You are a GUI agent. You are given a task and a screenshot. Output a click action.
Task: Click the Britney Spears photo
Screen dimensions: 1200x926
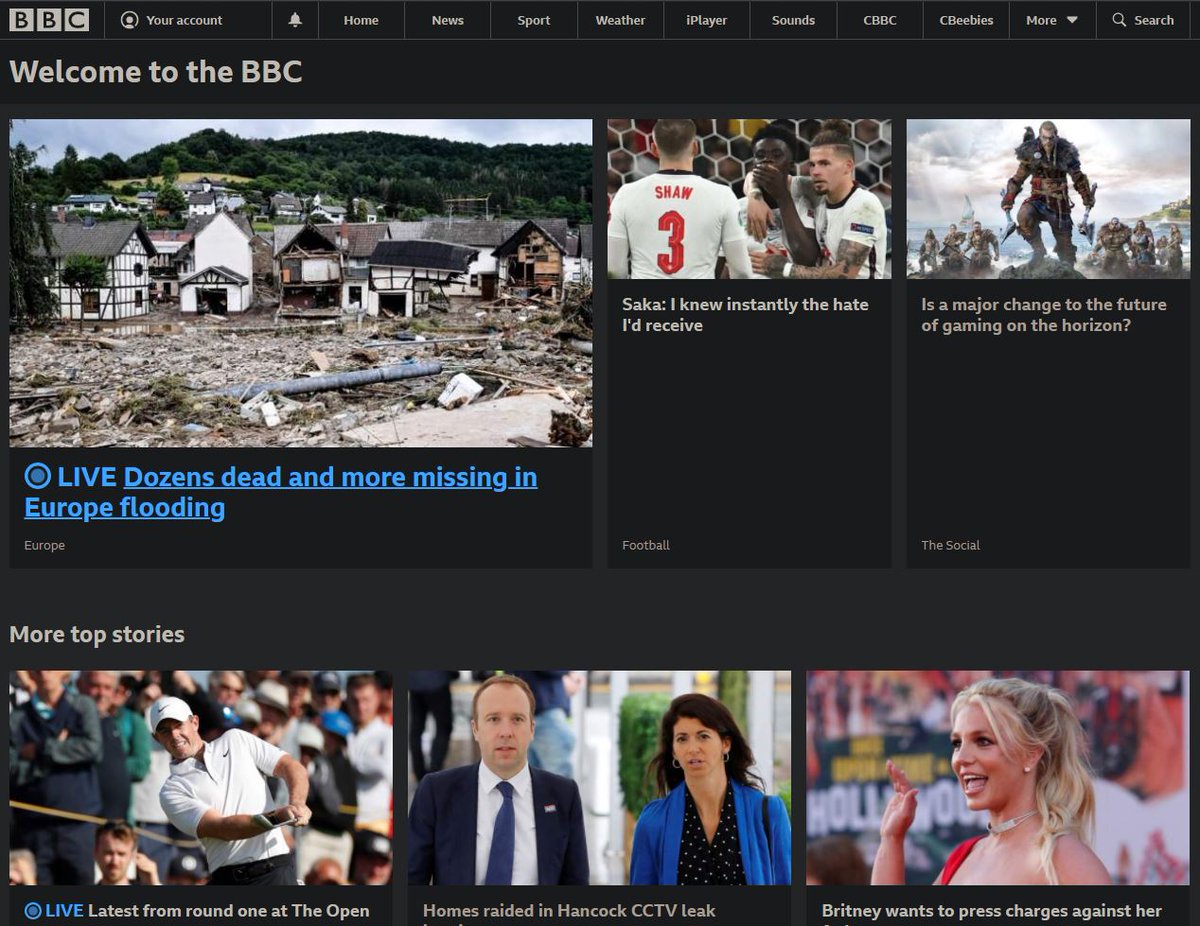[998, 778]
